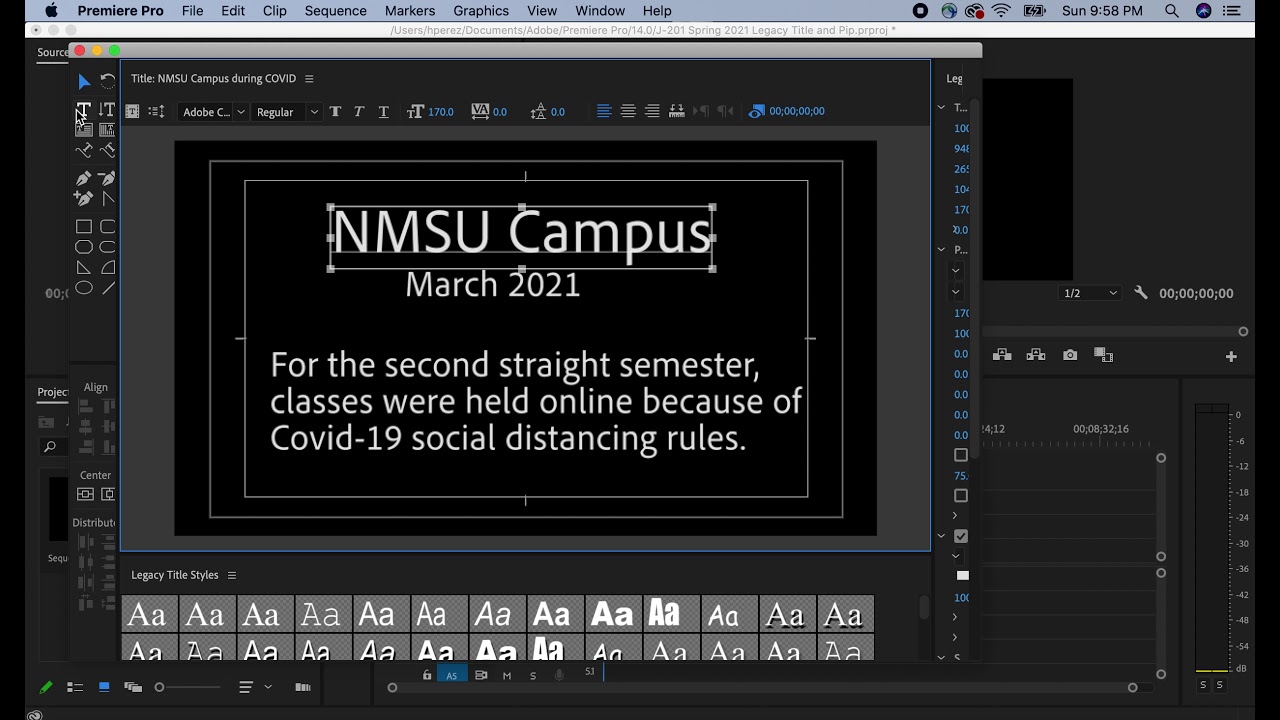Open the Sequence menu

(x=335, y=11)
